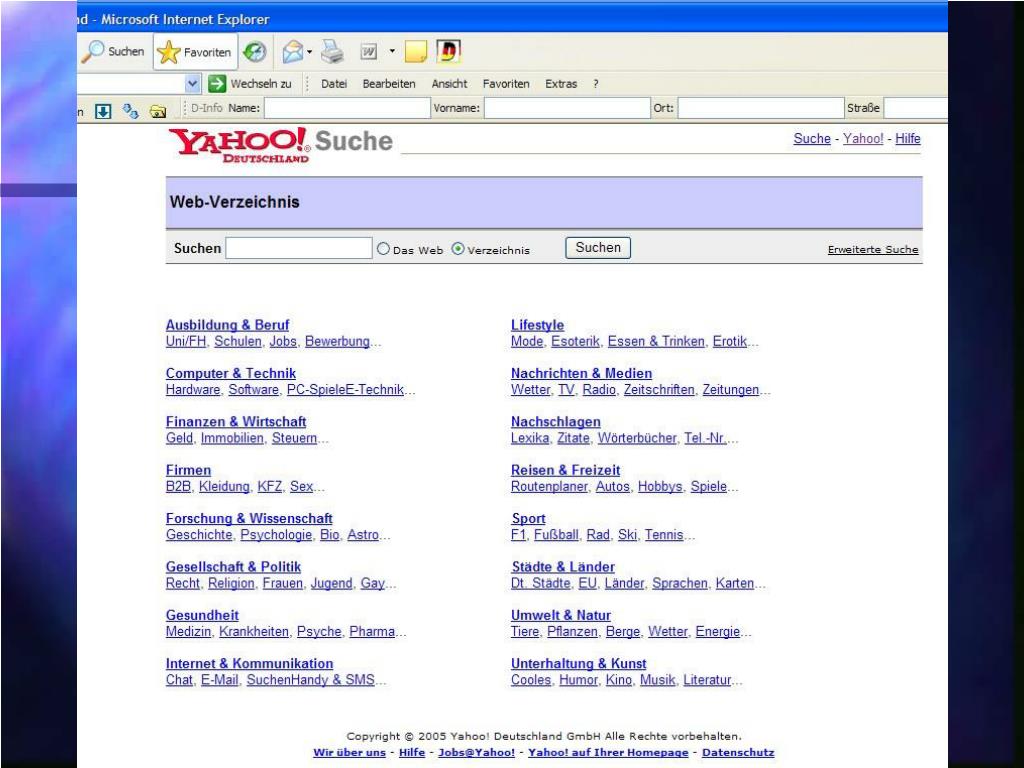Click the D-Info German flag icon
Screen dimensions: 1024x768
(449, 51)
